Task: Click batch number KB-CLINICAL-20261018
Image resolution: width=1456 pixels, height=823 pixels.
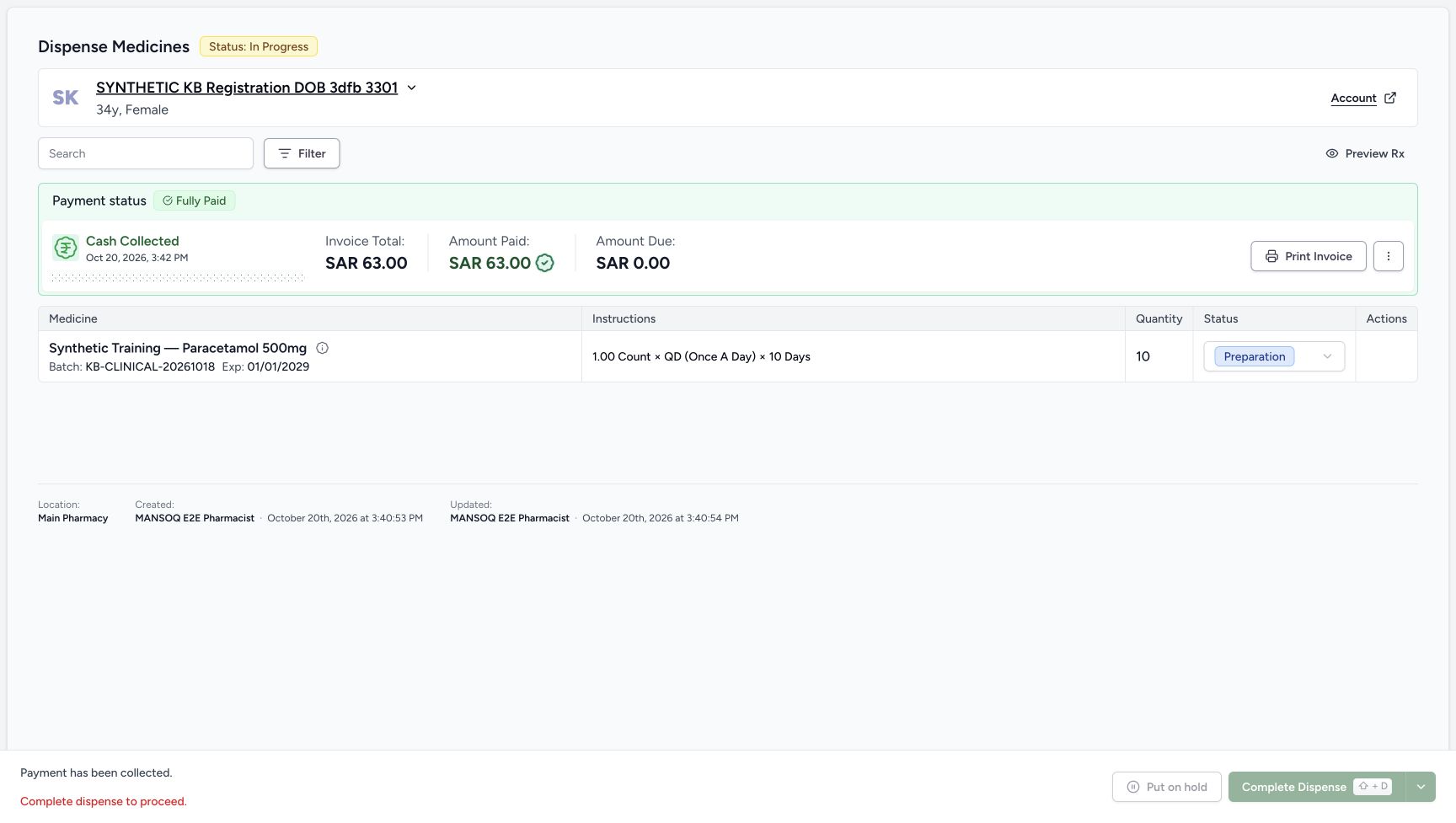Action: pyautogui.click(x=150, y=366)
